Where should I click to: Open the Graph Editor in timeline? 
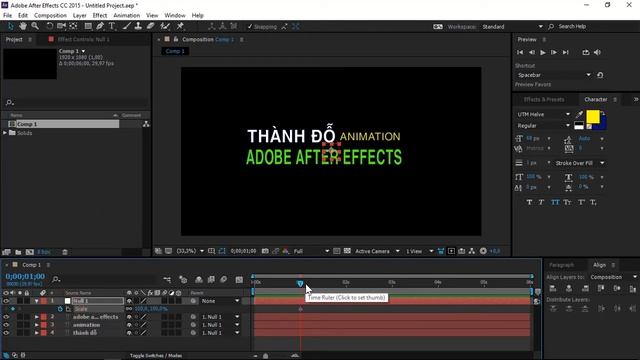click(x=239, y=279)
